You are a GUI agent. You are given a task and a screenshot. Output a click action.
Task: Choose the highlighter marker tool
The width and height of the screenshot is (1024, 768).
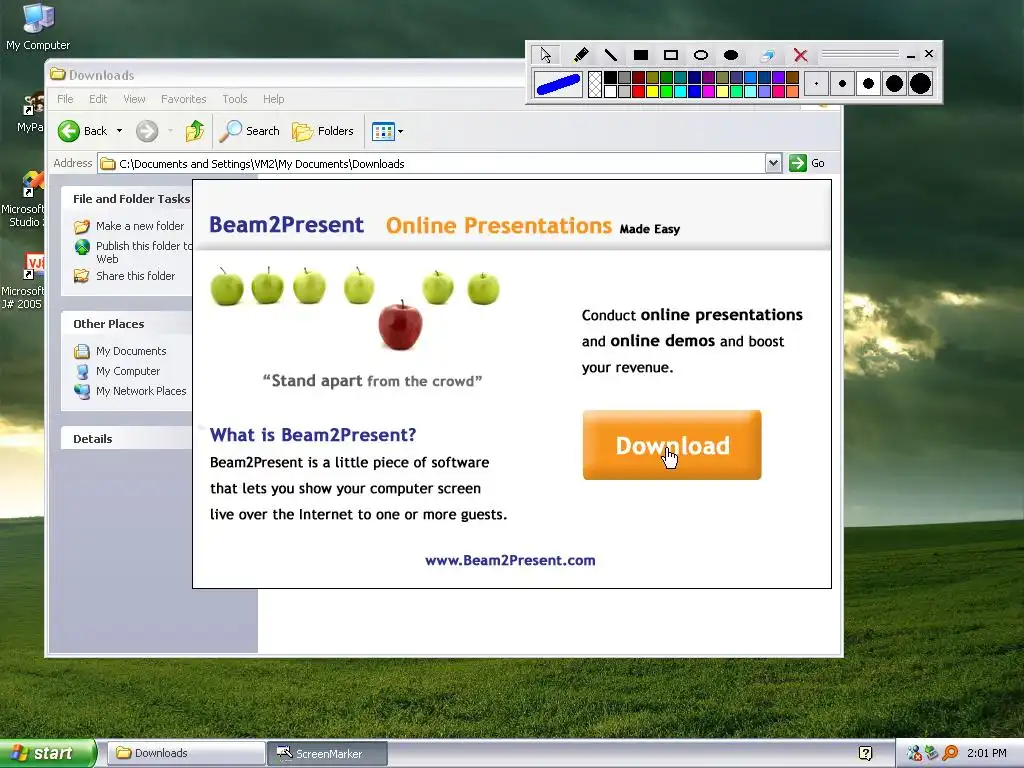tap(581, 55)
